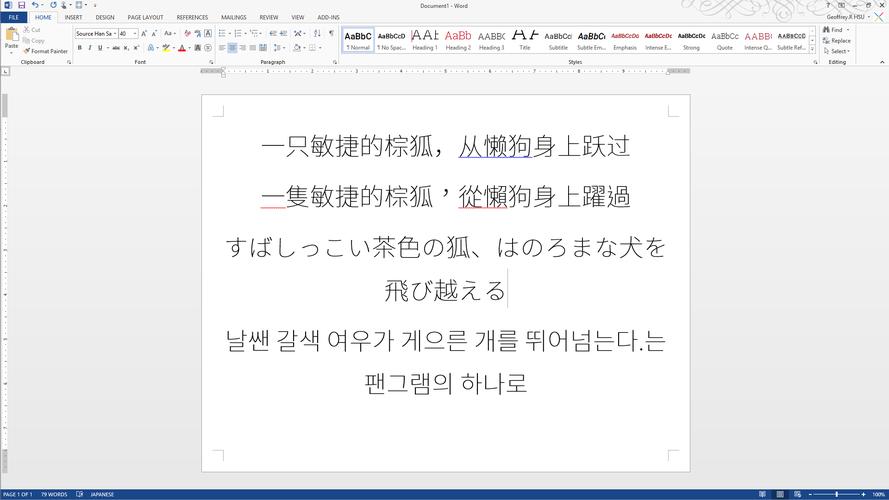Open the Find dropdown arrow
The height and width of the screenshot is (500, 889).
(848, 30)
